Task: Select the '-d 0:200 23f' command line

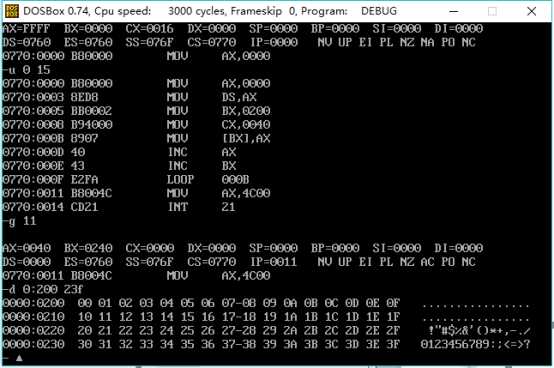Action: tap(43, 289)
